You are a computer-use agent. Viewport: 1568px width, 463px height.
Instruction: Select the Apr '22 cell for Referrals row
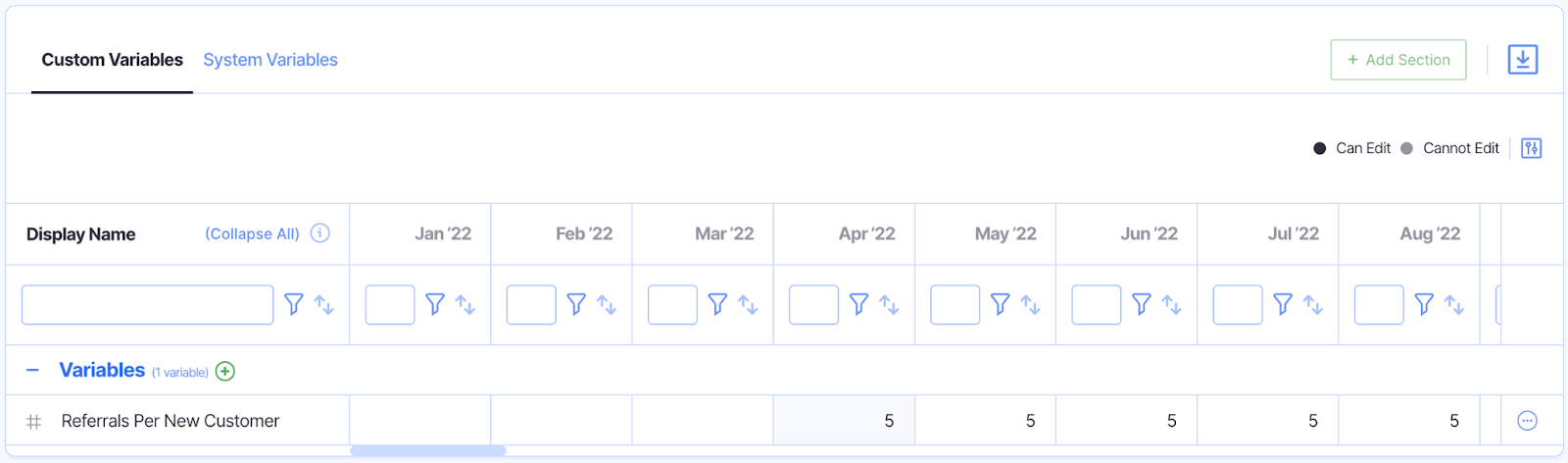click(x=844, y=421)
